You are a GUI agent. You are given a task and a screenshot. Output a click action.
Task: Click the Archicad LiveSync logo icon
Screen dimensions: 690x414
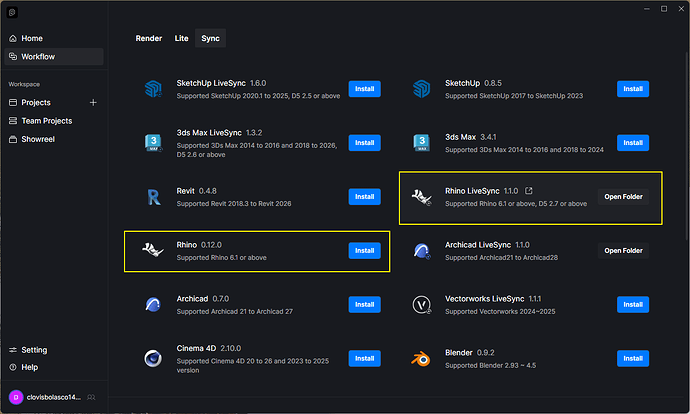point(422,251)
